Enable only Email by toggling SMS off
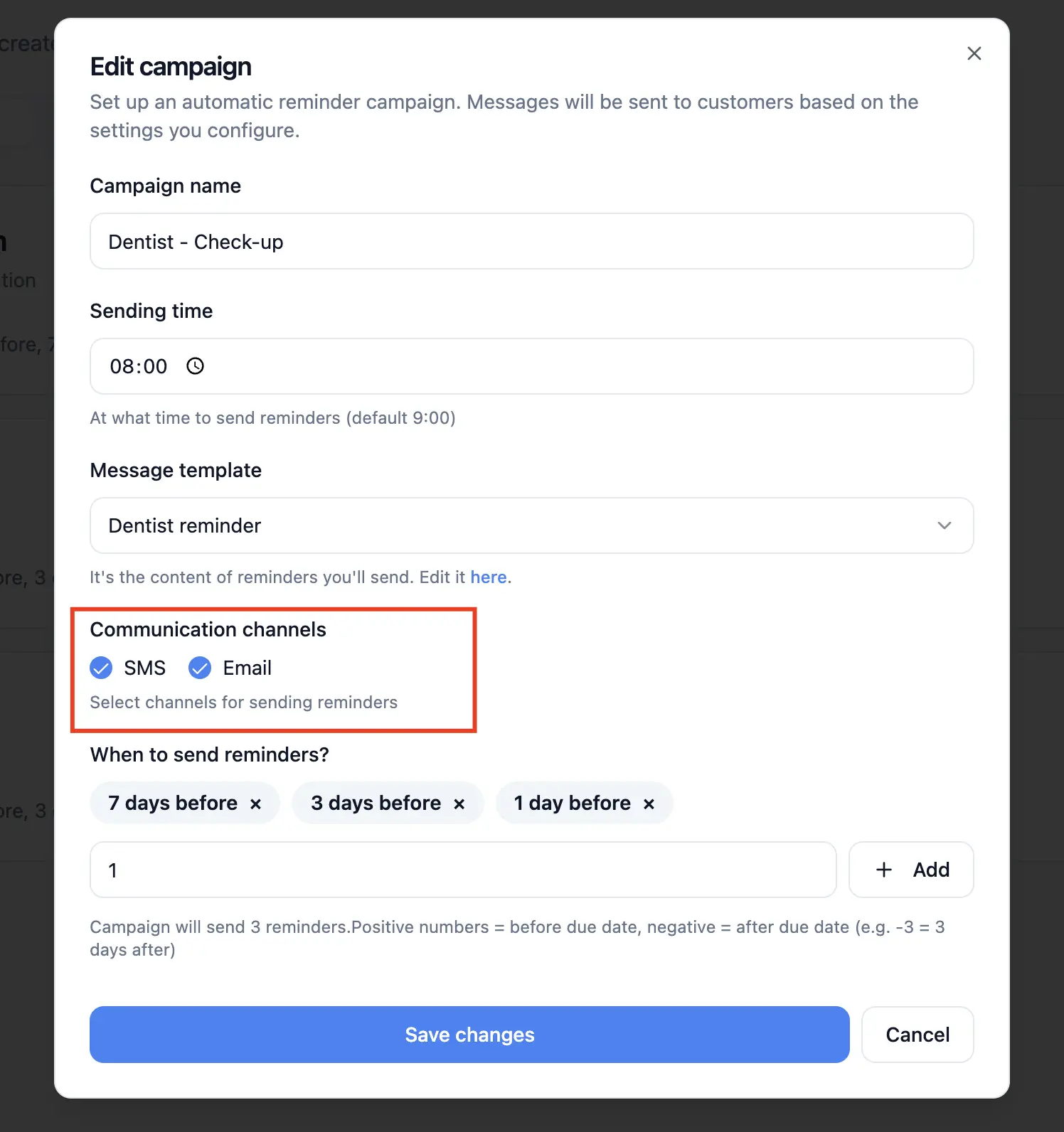This screenshot has height=1132, width=1064. (x=101, y=668)
